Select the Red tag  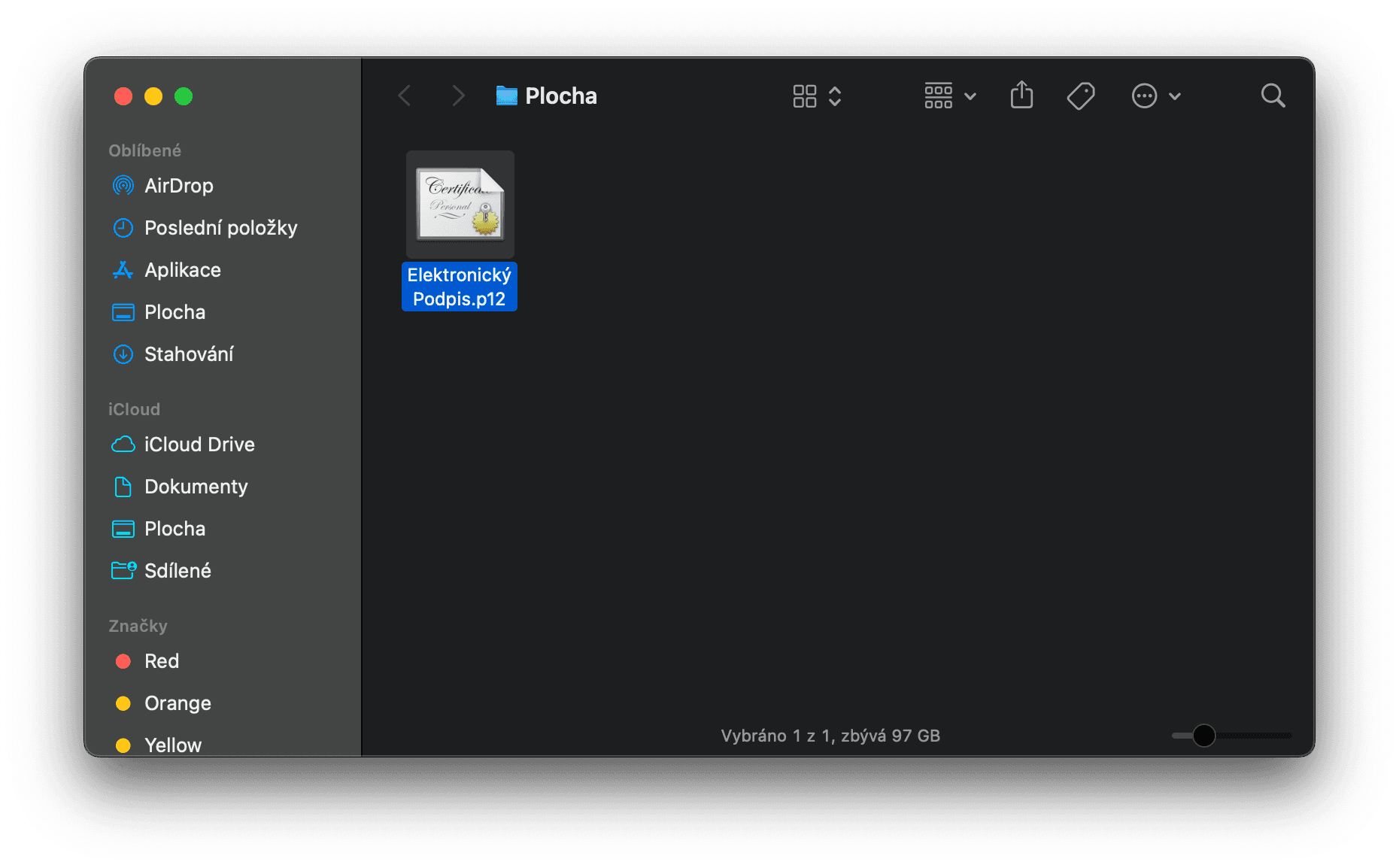tap(161, 661)
